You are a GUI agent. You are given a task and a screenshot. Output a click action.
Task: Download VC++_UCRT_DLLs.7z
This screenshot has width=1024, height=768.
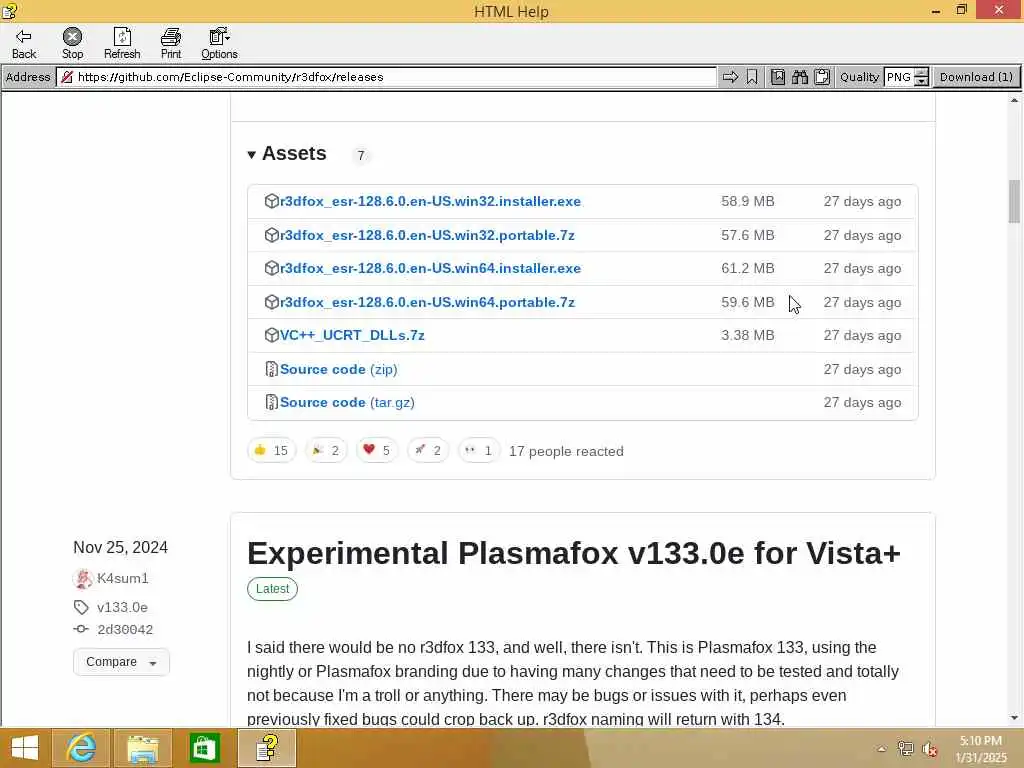point(352,335)
